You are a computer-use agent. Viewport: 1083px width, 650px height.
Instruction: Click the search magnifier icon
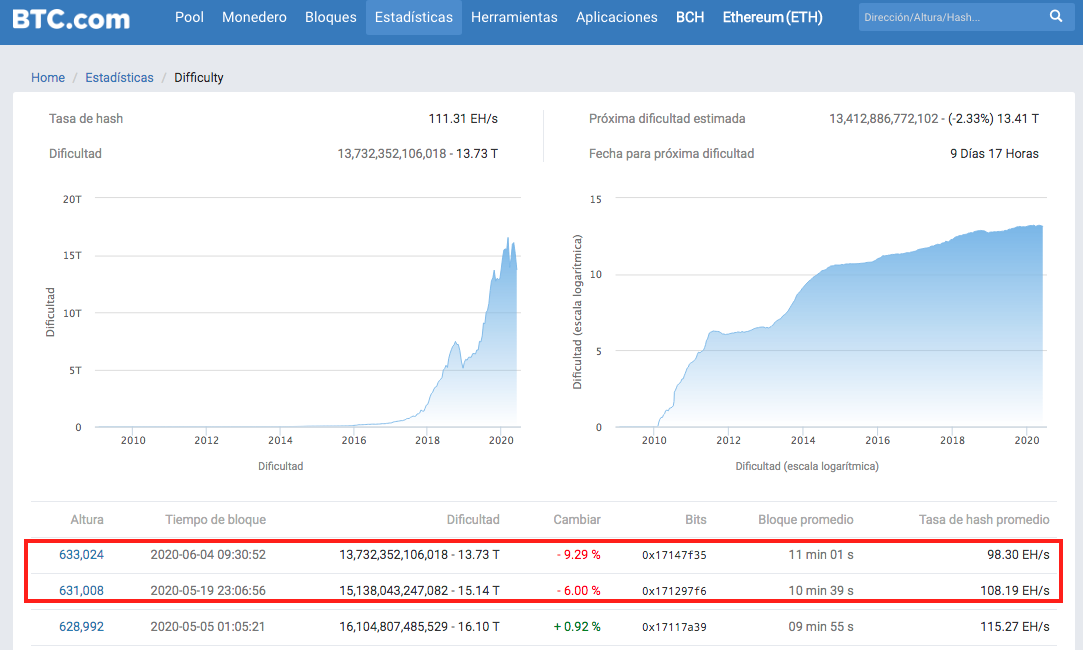(1055, 17)
